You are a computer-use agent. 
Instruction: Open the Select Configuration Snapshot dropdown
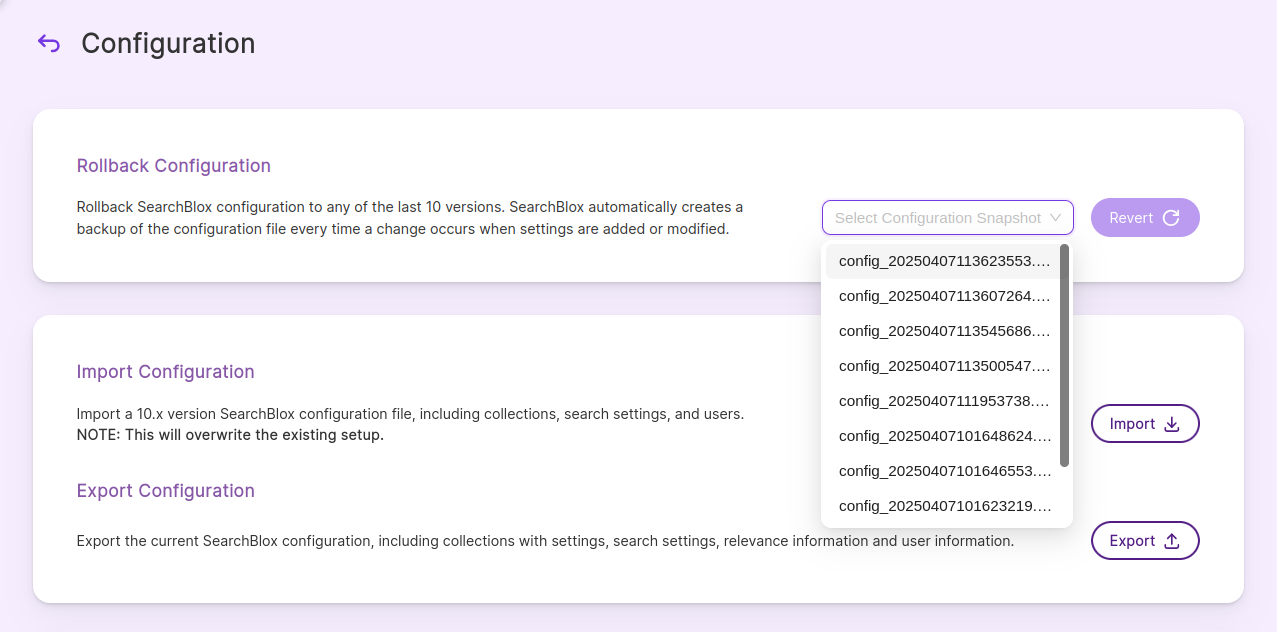(948, 217)
